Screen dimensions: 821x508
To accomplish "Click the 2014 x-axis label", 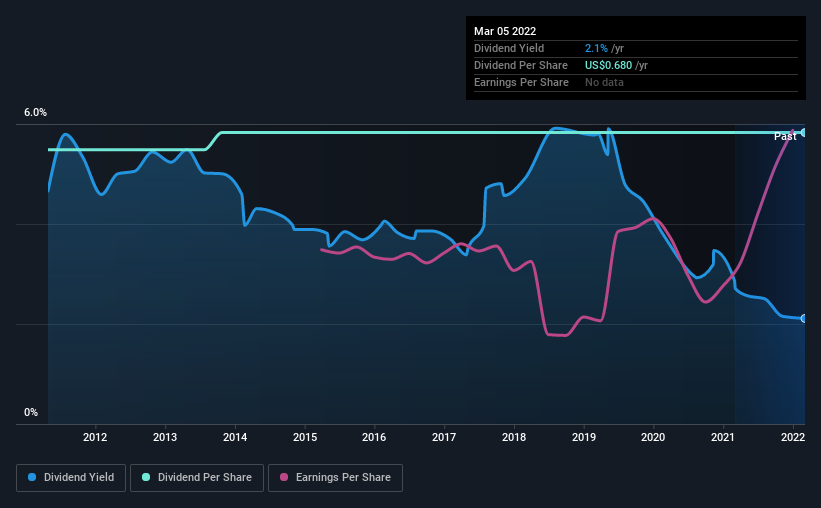I will 235,437.
